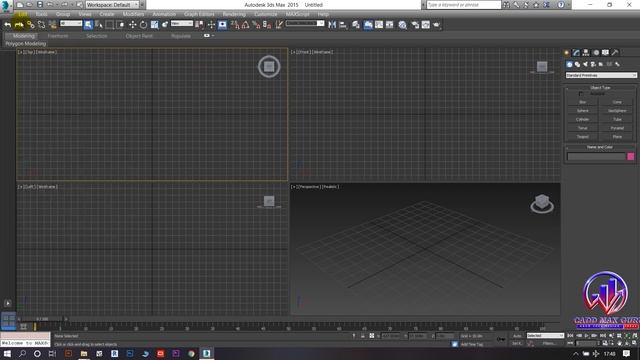Open the Selection Filter dropdown
Viewport: 640px width, 360px height.
71,24
